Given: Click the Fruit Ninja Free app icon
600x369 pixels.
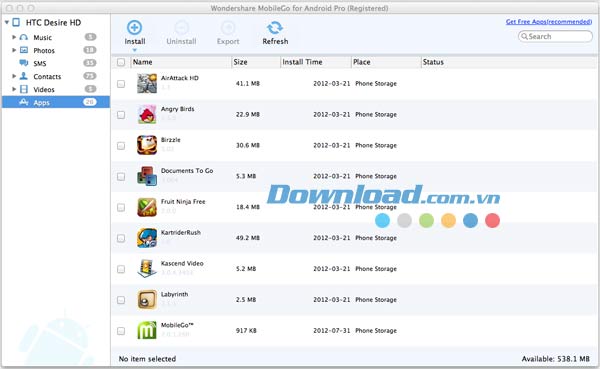Looking at the screenshot, I should pos(147,207).
